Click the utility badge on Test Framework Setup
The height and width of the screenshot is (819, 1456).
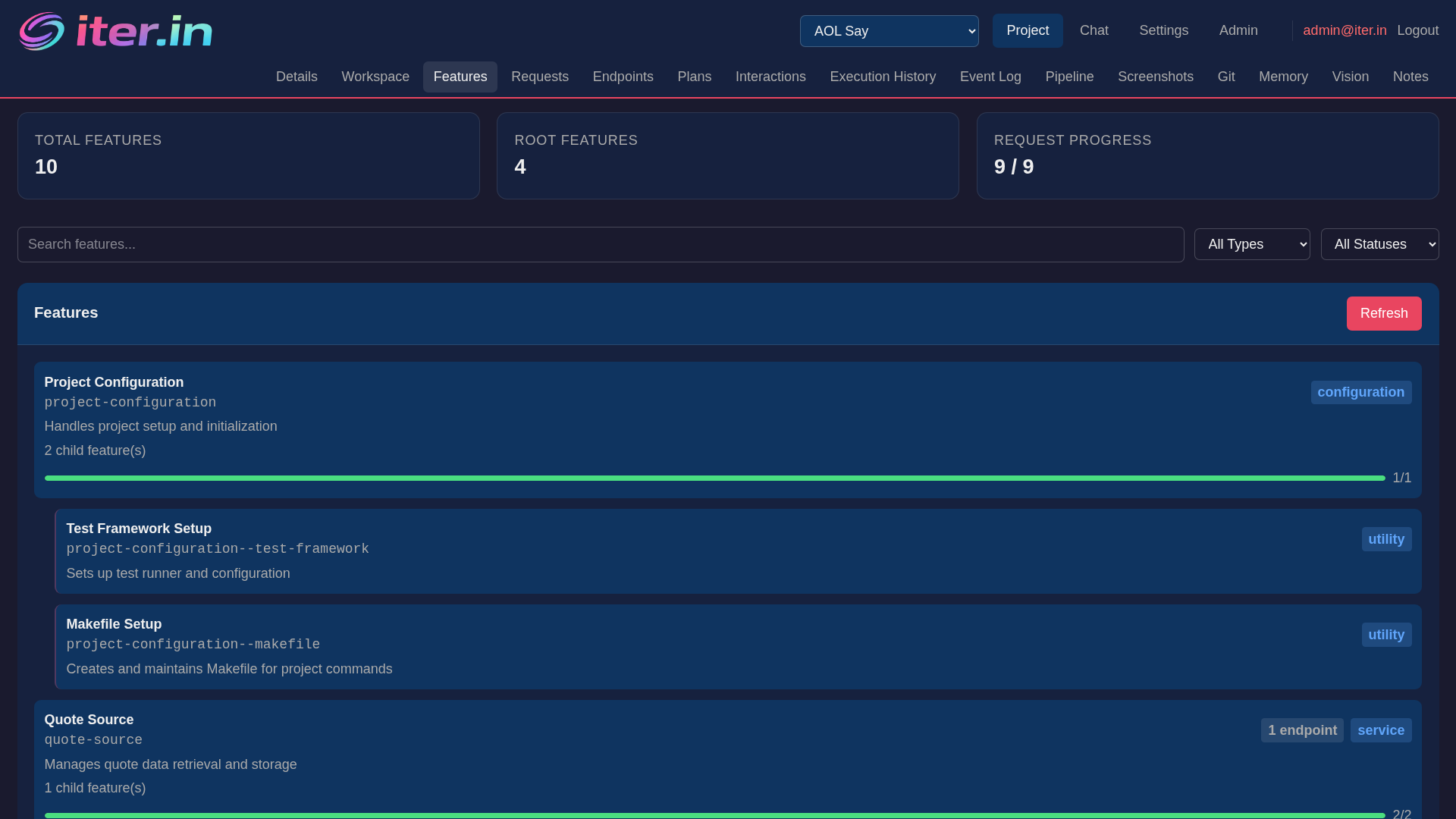pos(1385,538)
